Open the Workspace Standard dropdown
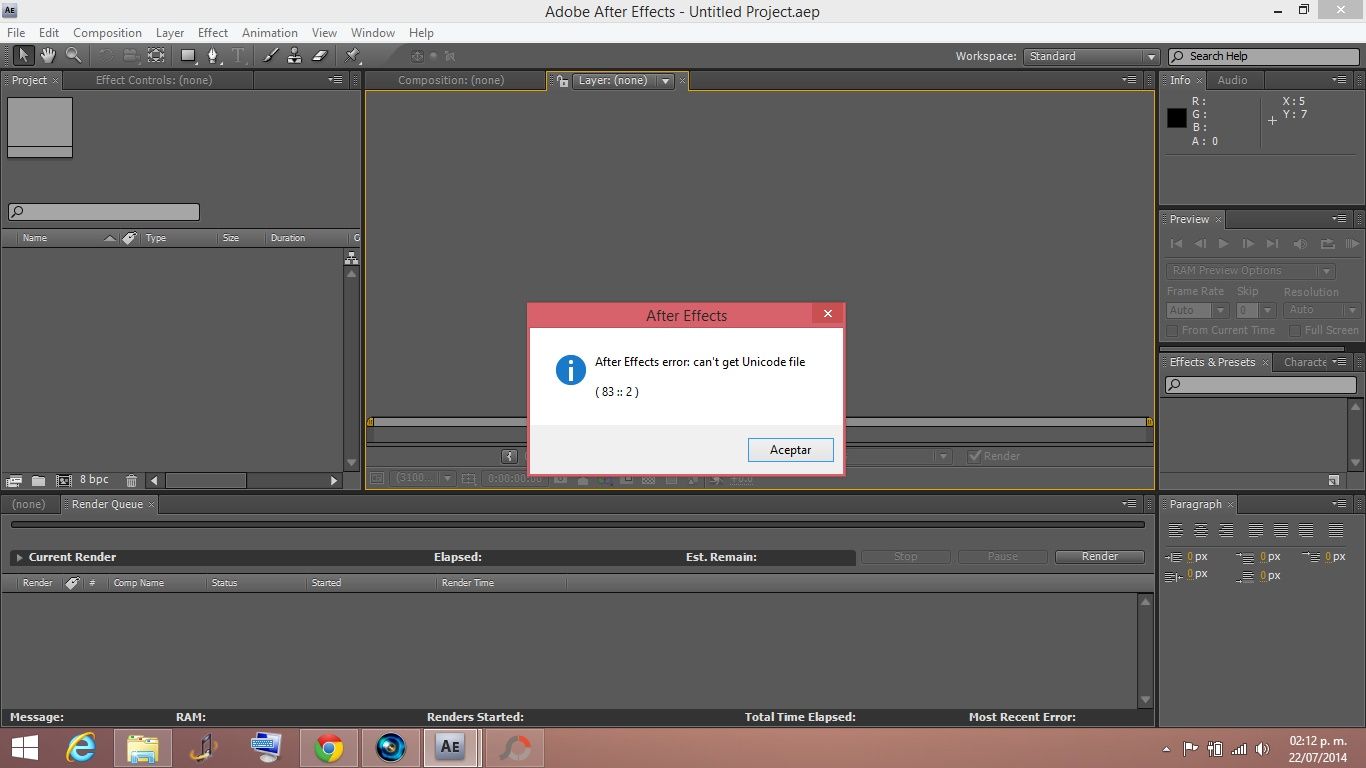This screenshot has height=768, width=1366. (x=1091, y=57)
